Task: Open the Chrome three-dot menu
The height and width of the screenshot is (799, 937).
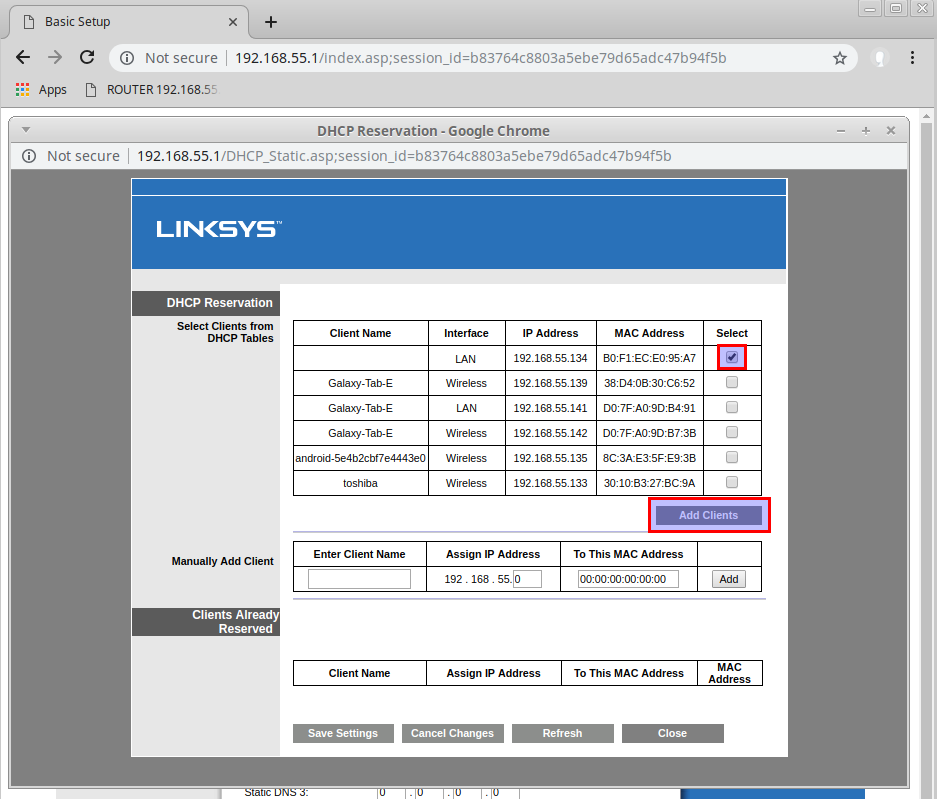Action: (x=912, y=57)
